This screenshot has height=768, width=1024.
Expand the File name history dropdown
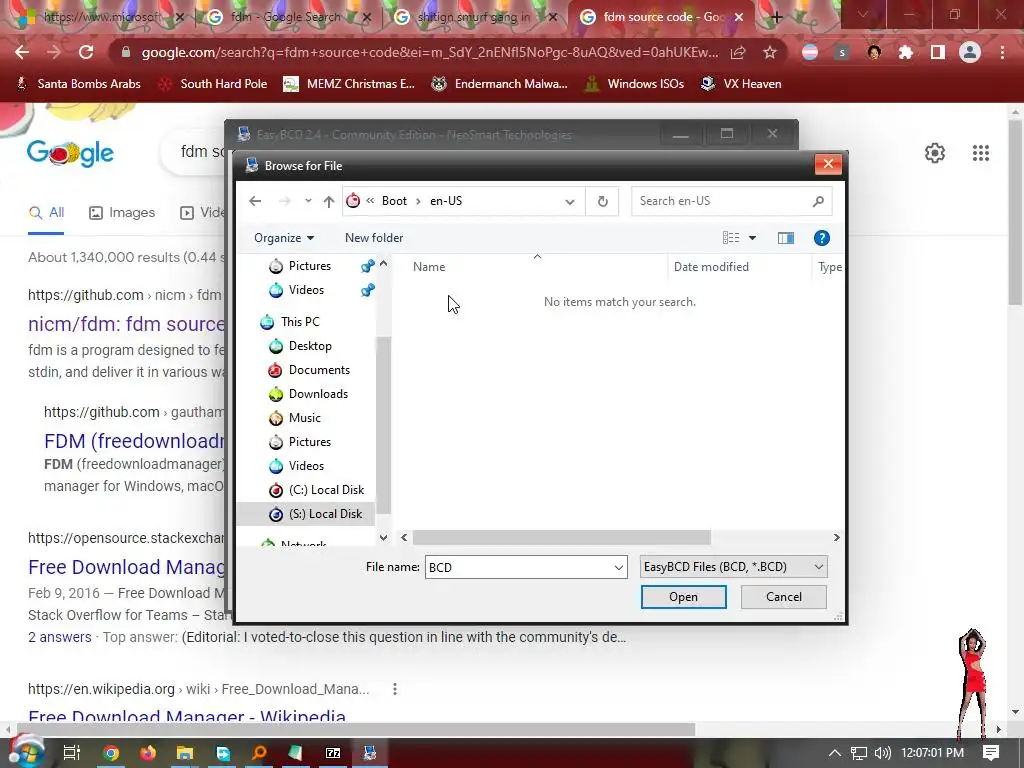[x=618, y=567]
